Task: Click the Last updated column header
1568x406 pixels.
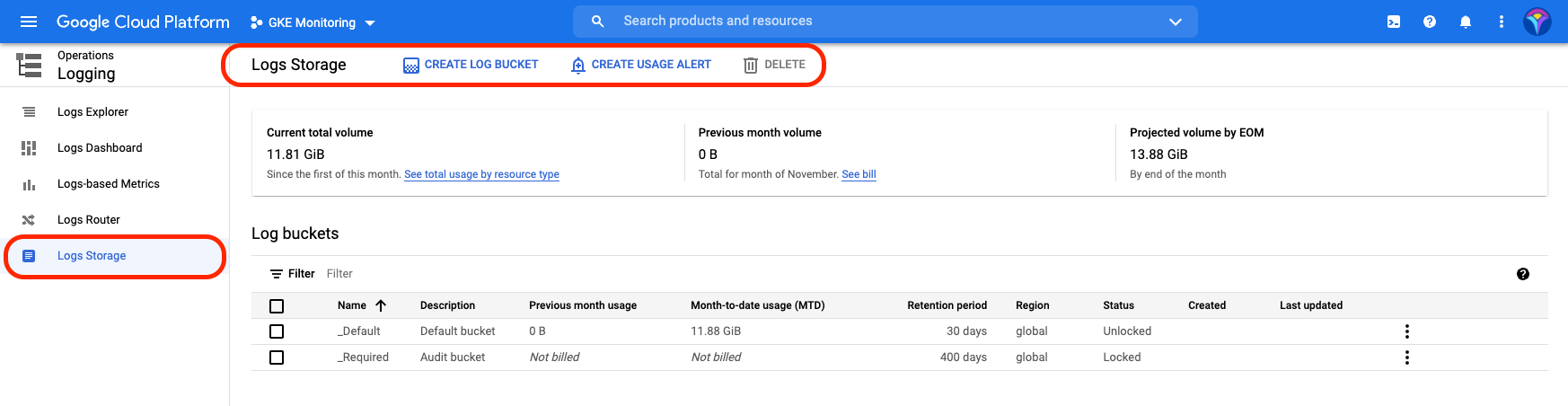Action: point(1311,305)
